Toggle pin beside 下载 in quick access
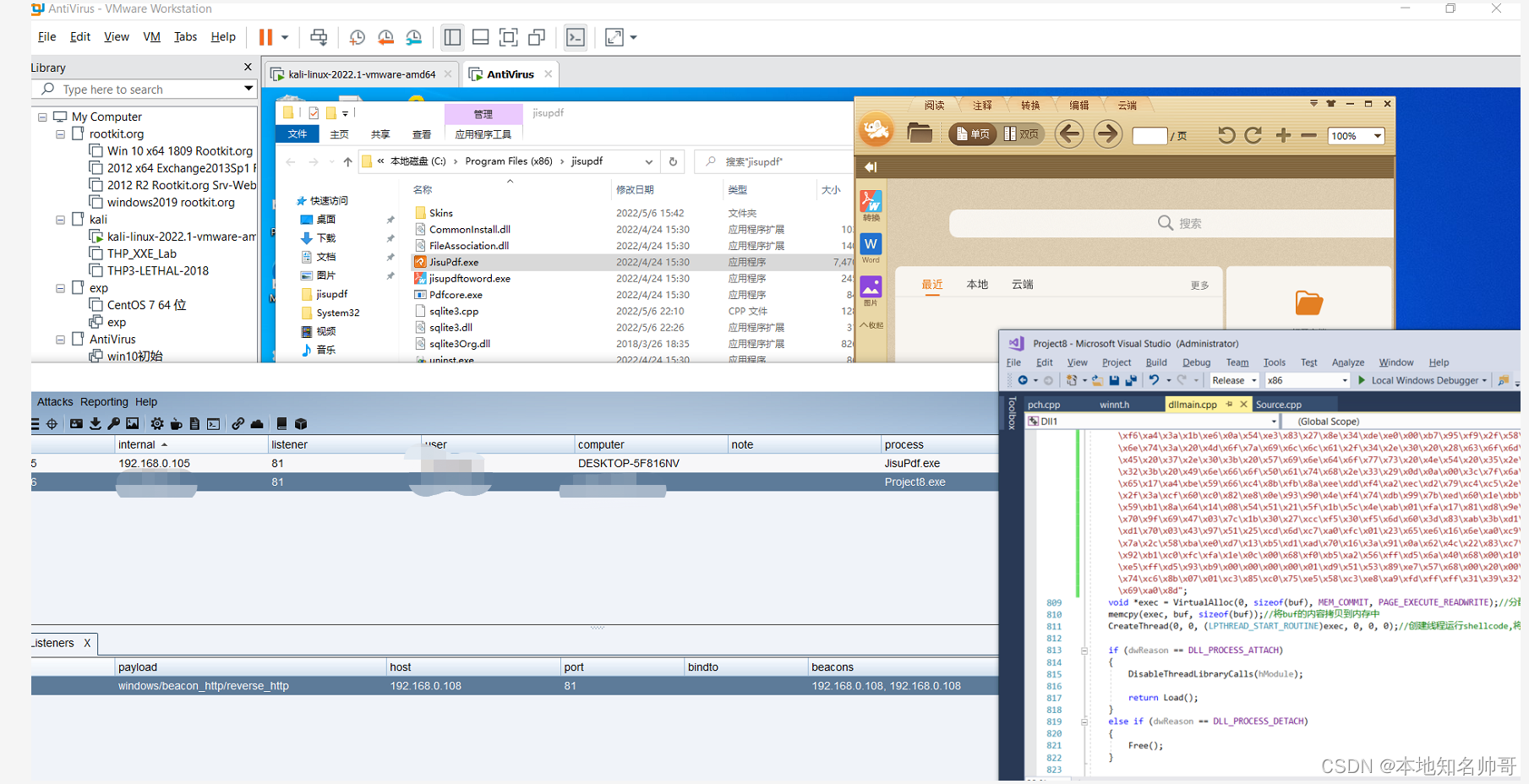This screenshot has width=1529, height=784. point(390,238)
